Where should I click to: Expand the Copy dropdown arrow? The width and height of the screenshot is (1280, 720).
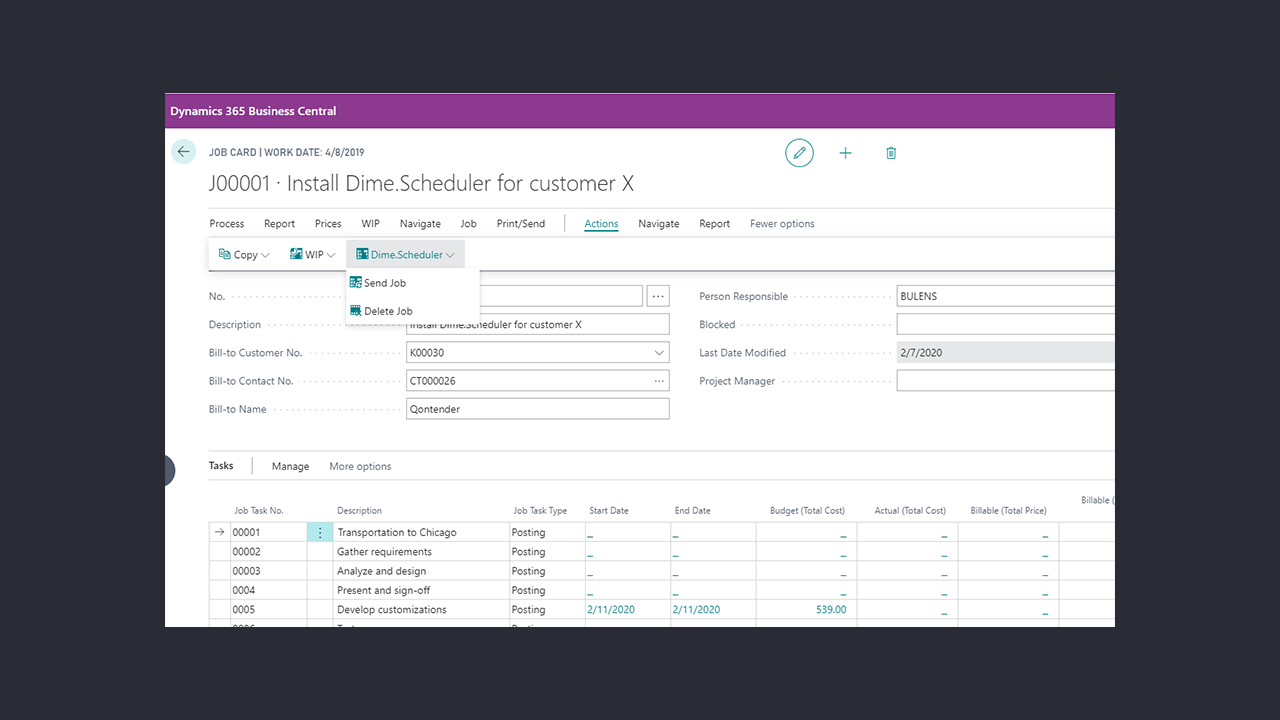pos(266,255)
